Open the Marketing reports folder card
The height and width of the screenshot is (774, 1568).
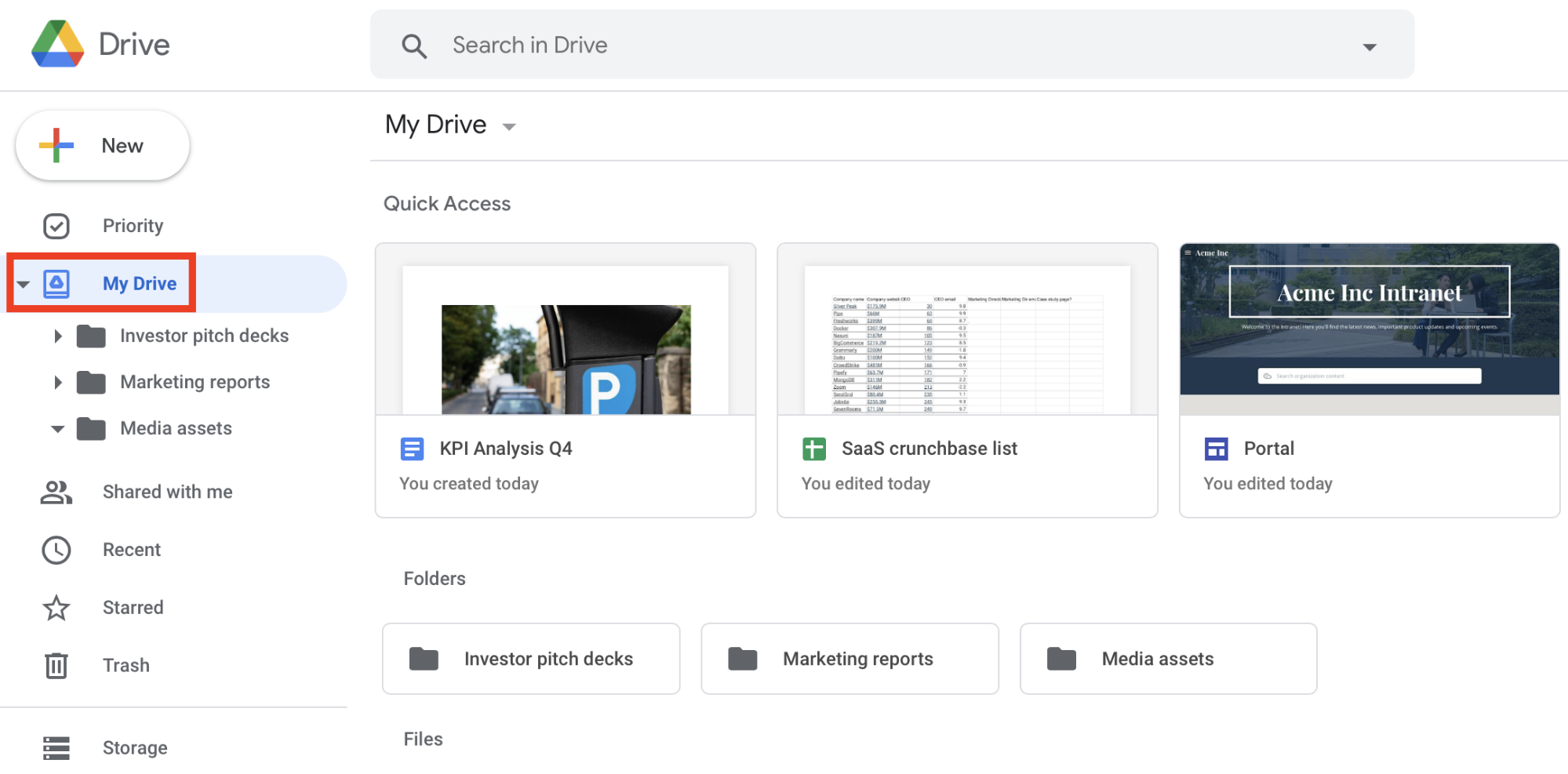pyautogui.click(x=849, y=659)
